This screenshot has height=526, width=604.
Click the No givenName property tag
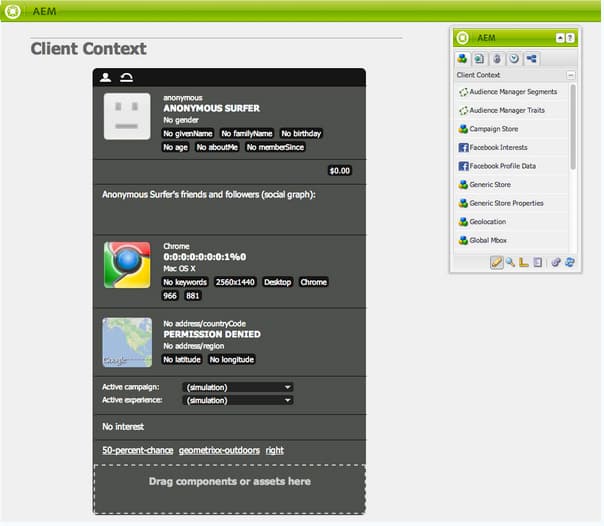pos(188,134)
